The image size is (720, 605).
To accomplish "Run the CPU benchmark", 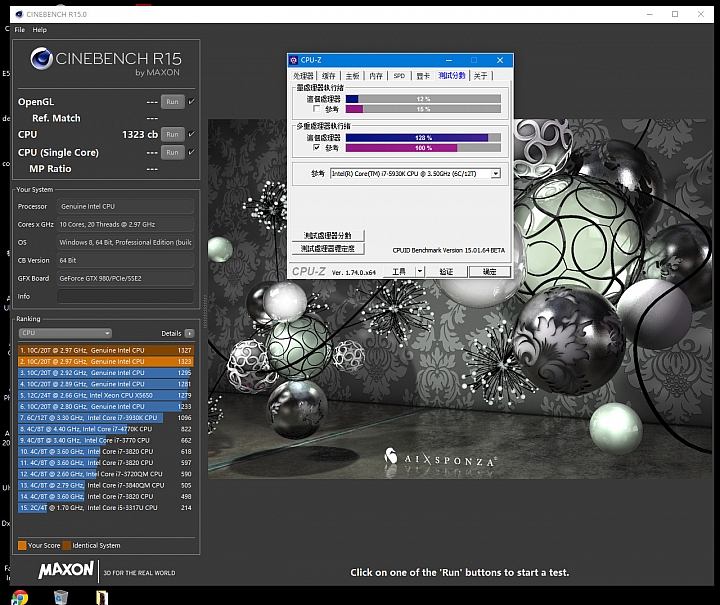I will click(x=173, y=134).
